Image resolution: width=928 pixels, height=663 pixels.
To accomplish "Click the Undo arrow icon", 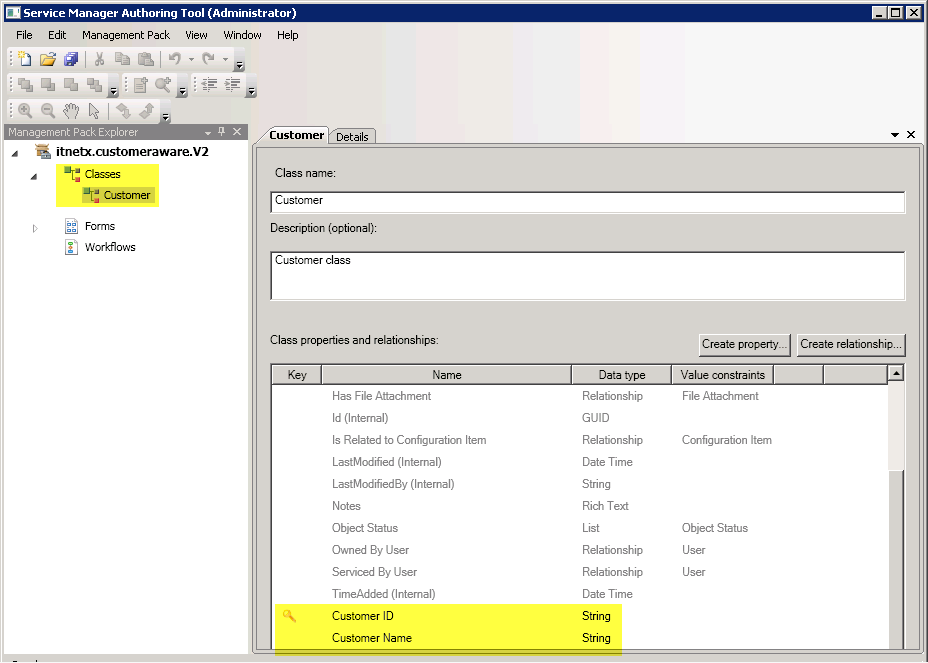I will tap(174, 60).
